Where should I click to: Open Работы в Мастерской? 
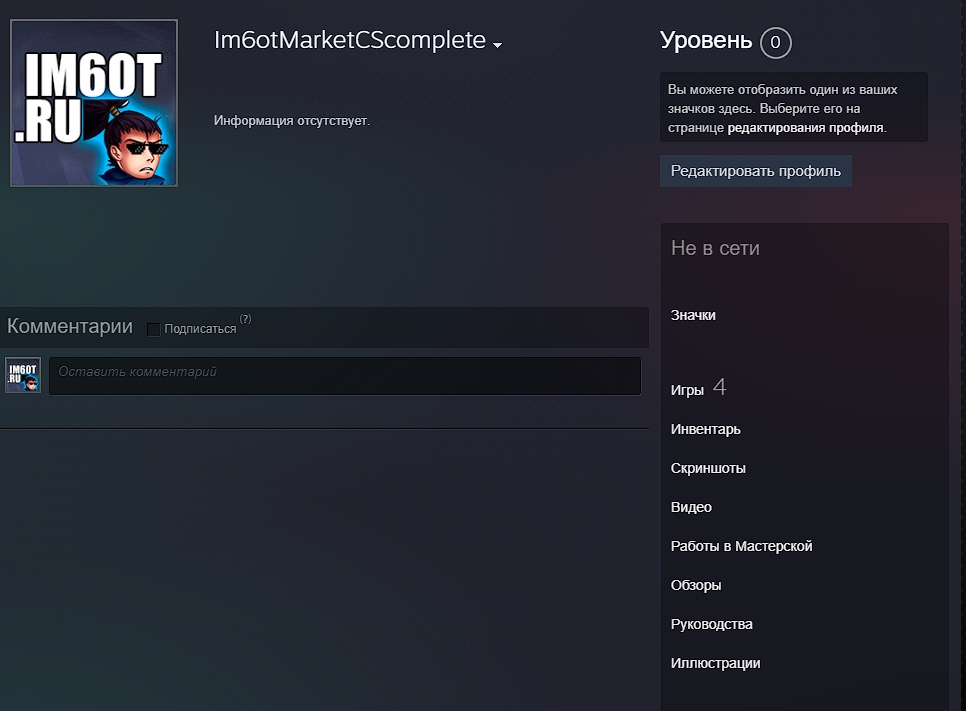pyautogui.click(x=741, y=546)
